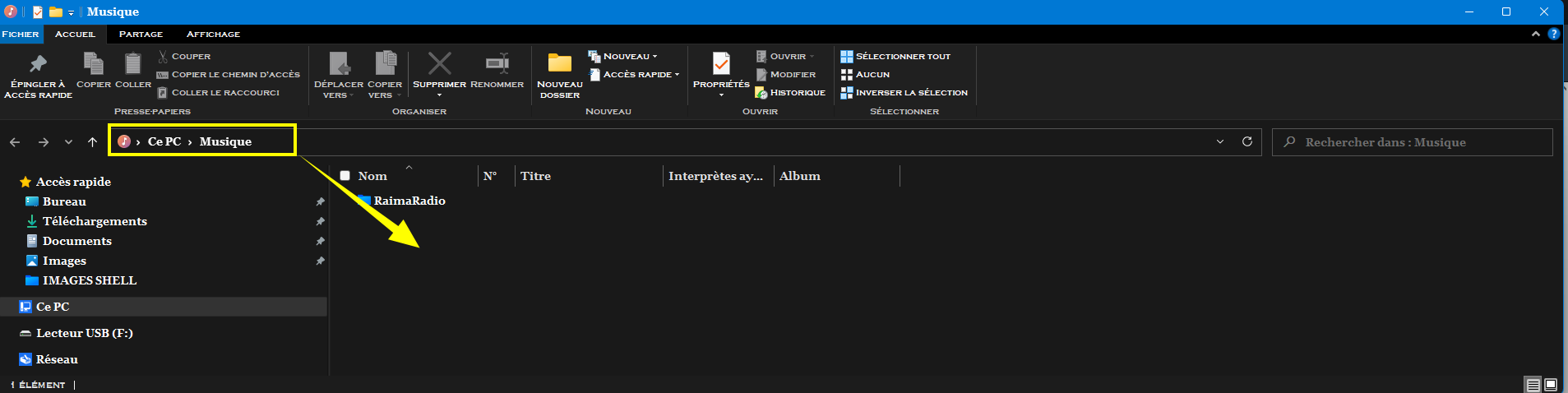
Task: Click Inverser la sélection
Action: (904, 93)
